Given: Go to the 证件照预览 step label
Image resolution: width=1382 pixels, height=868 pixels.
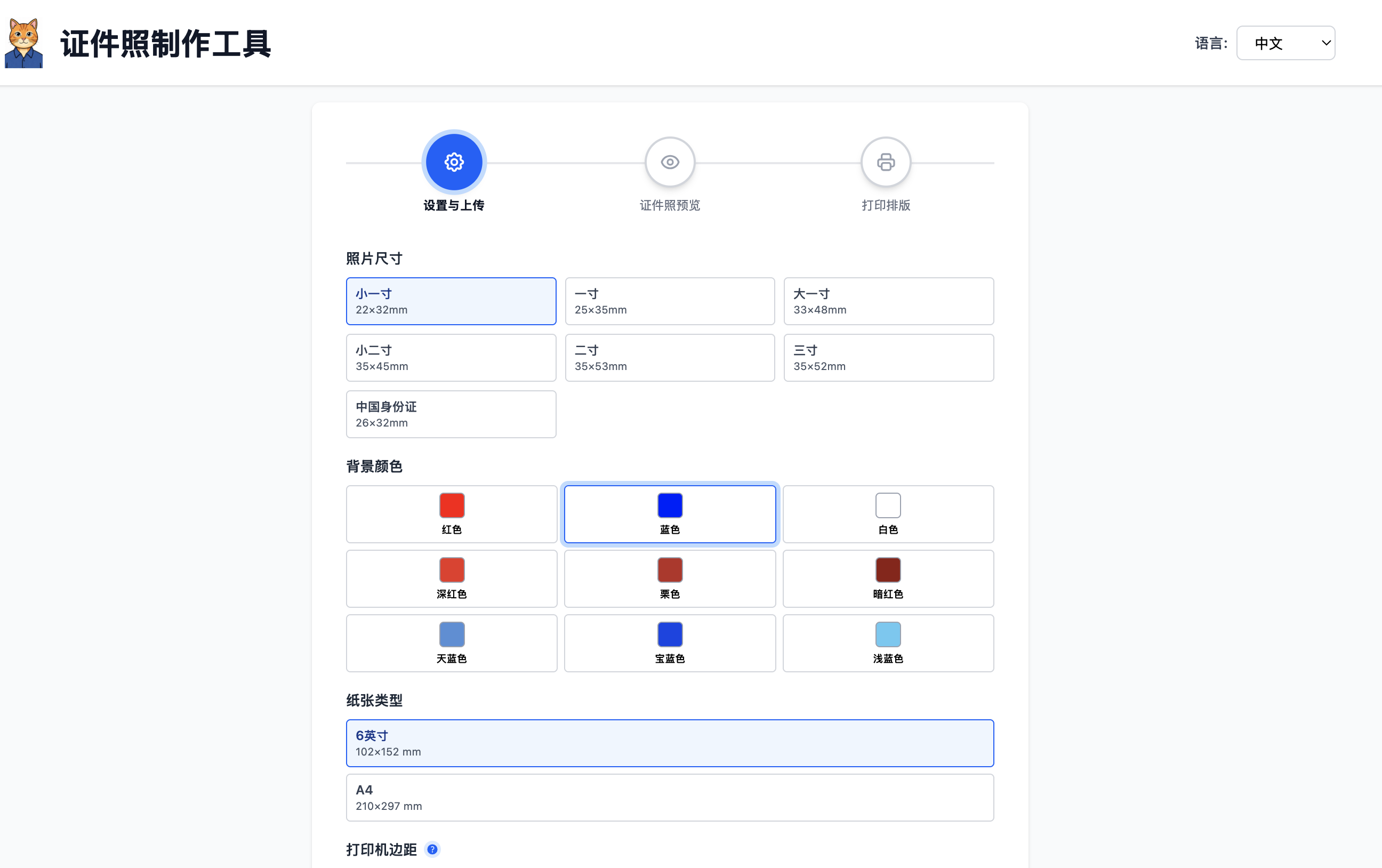Looking at the screenshot, I should [x=669, y=205].
